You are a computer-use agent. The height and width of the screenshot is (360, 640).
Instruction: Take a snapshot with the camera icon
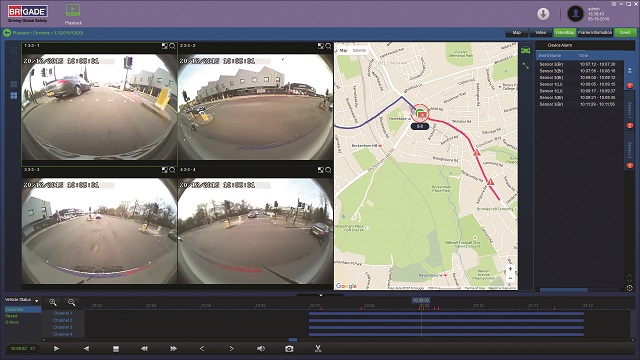(x=289, y=349)
